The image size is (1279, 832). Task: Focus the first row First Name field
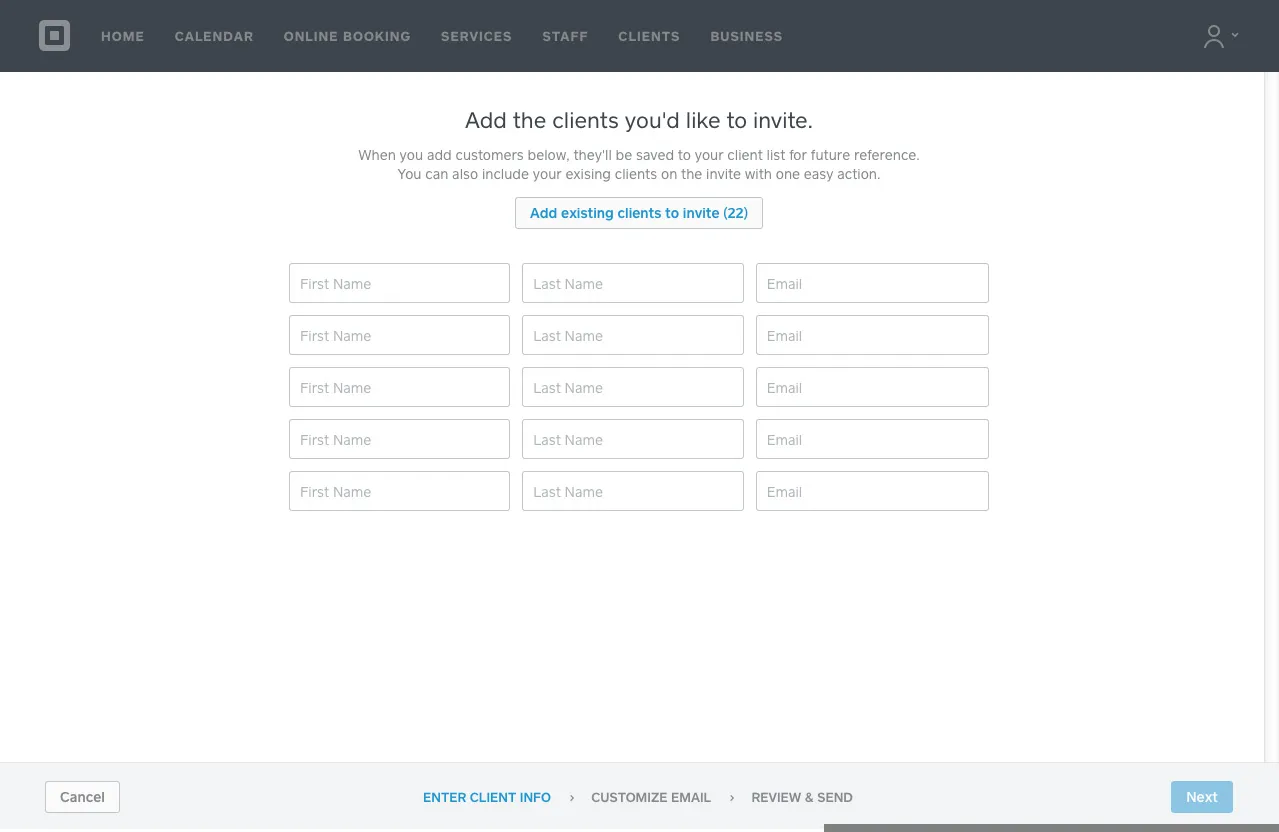click(x=399, y=284)
